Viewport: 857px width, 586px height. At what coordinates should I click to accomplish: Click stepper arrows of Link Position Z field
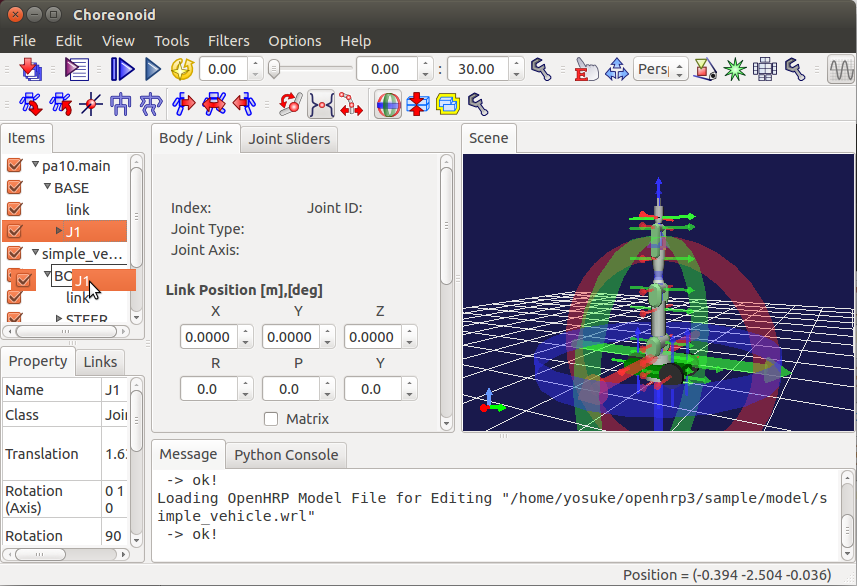pyautogui.click(x=409, y=337)
